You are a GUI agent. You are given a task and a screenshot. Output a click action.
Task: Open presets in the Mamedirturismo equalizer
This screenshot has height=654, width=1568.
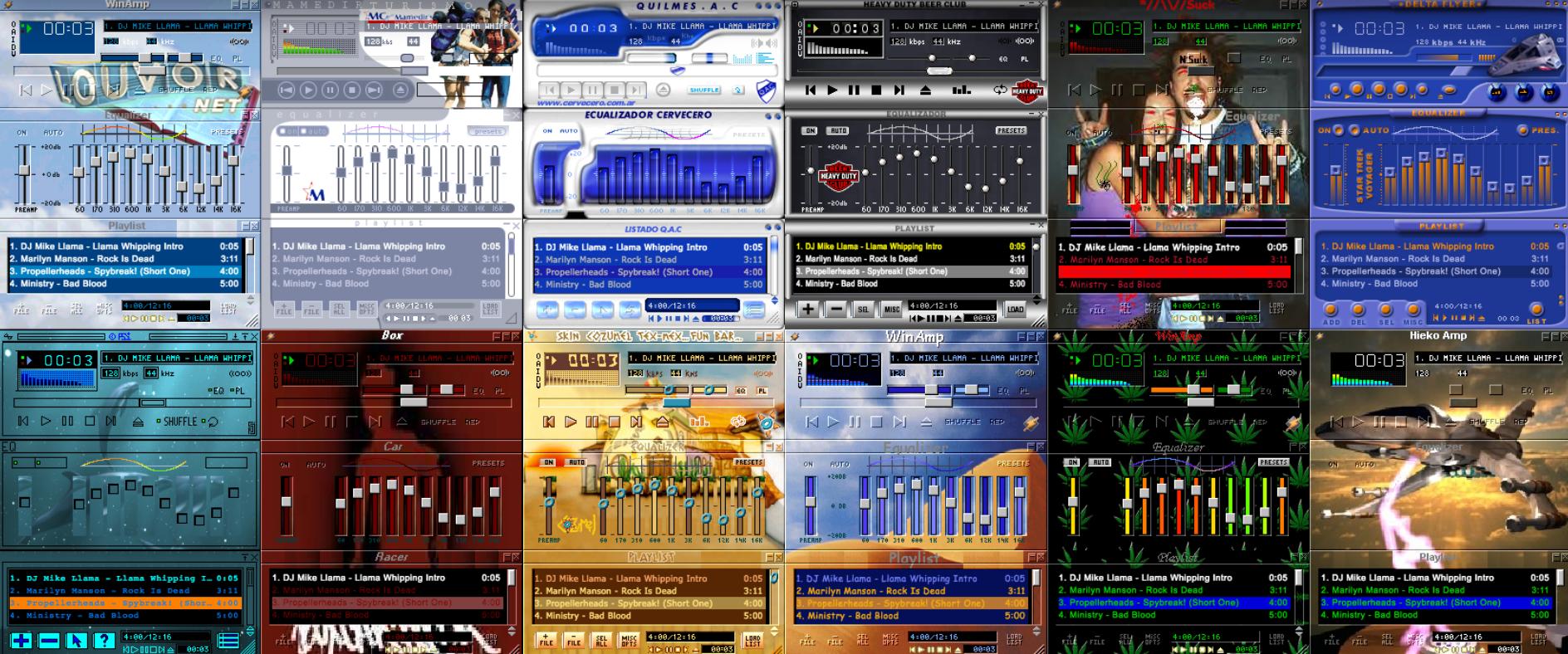488,131
